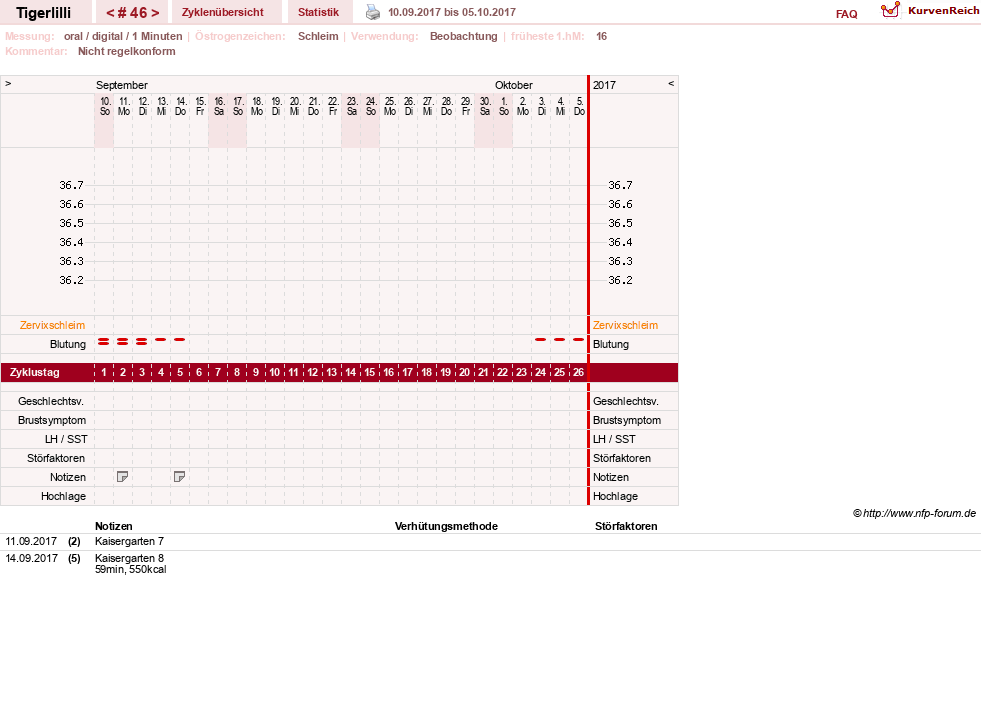Click the 36.2 temperature label on right axis
The height and width of the screenshot is (719, 981).
(x=620, y=280)
